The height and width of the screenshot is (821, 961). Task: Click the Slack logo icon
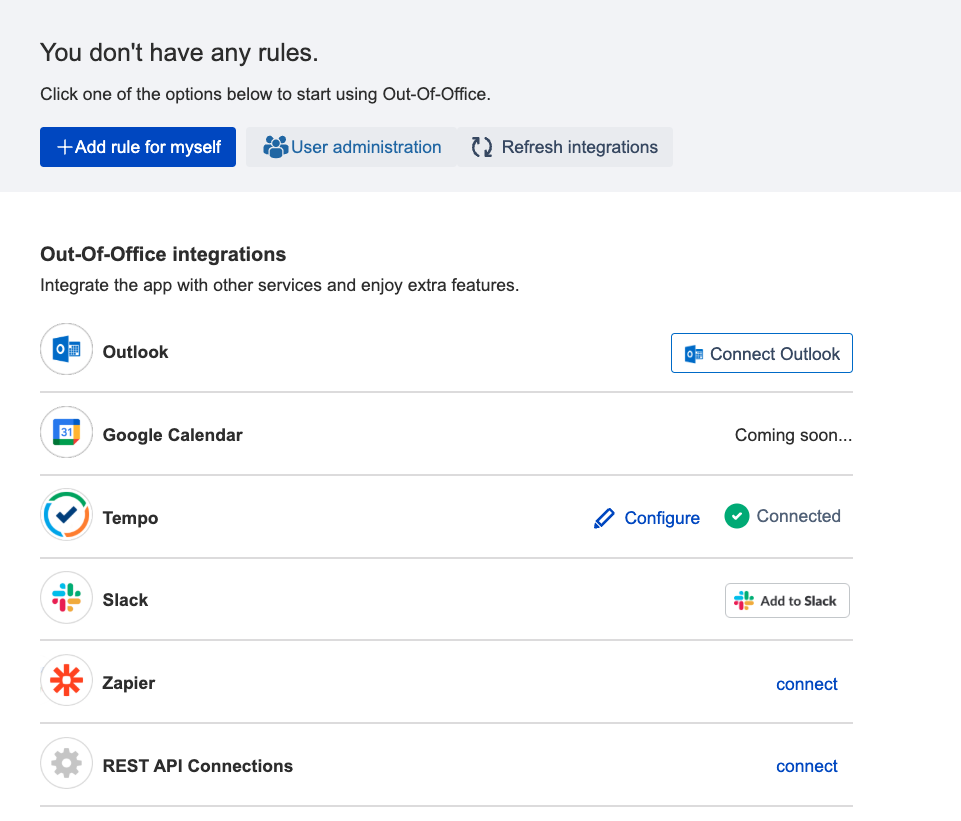(66, 597)
